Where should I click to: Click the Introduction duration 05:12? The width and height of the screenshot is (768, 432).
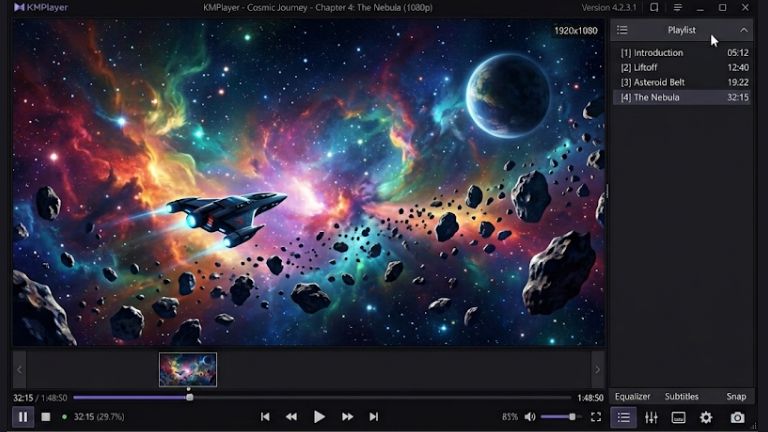point(738,53)
